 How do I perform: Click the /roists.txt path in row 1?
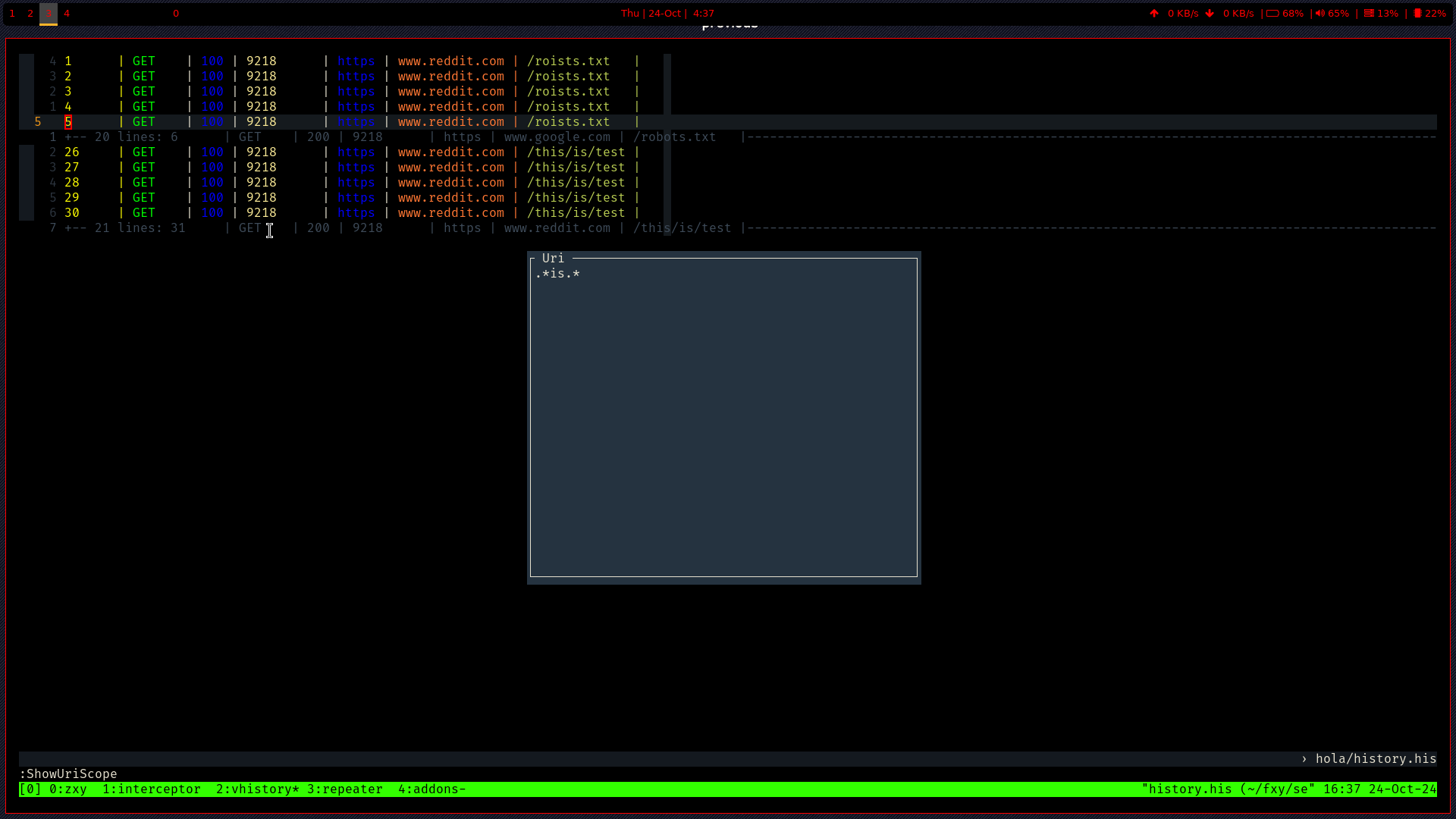coord(568,61)
